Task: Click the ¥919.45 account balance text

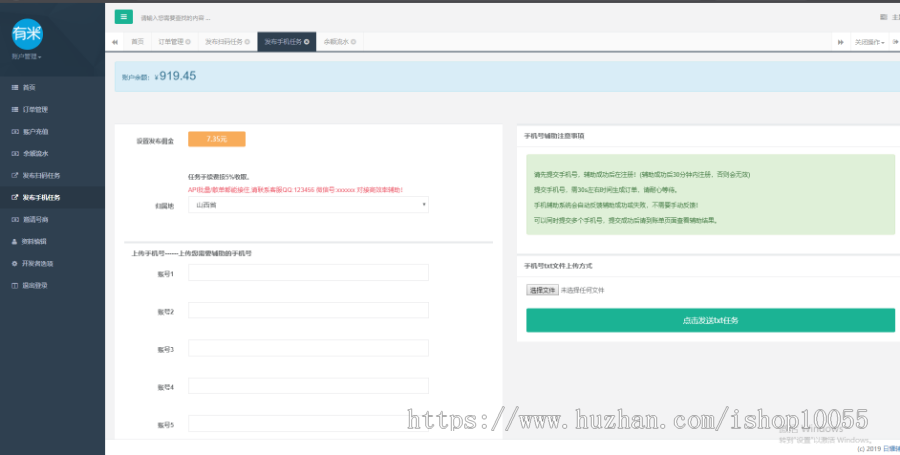Action: coord(176,76)
